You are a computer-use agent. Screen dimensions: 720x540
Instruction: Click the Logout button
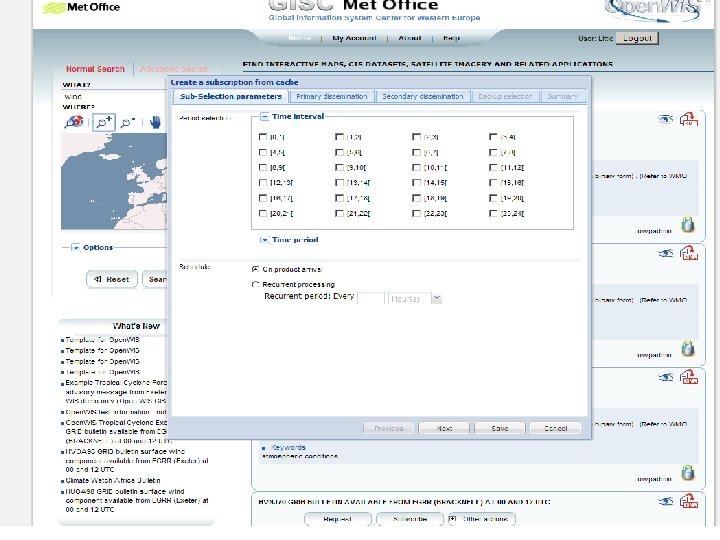coord(636,38)
